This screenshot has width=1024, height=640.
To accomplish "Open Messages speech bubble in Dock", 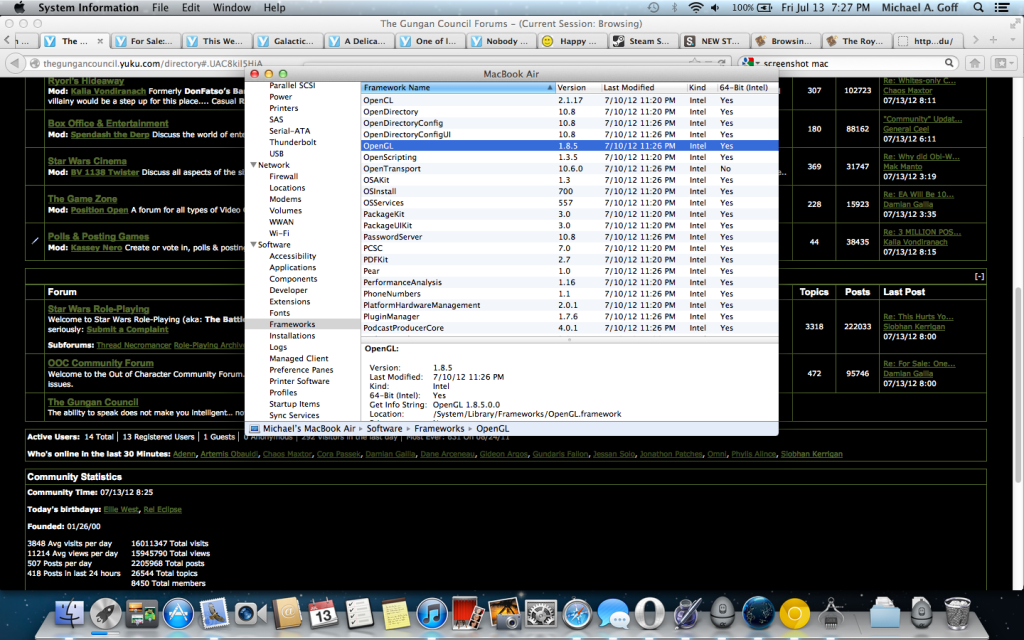I will point(614,615).
